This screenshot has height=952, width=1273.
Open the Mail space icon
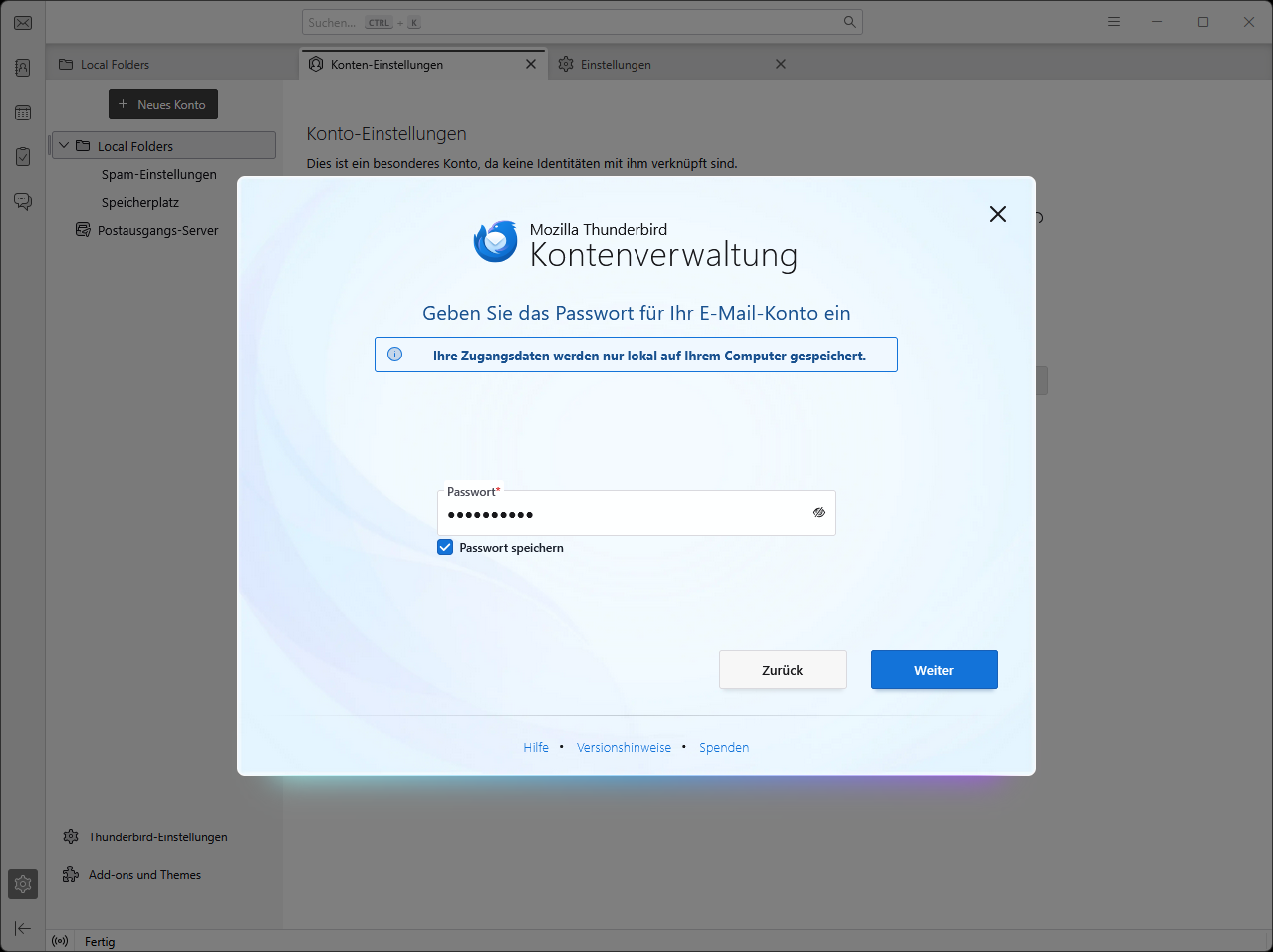click(x=23, y=23)
